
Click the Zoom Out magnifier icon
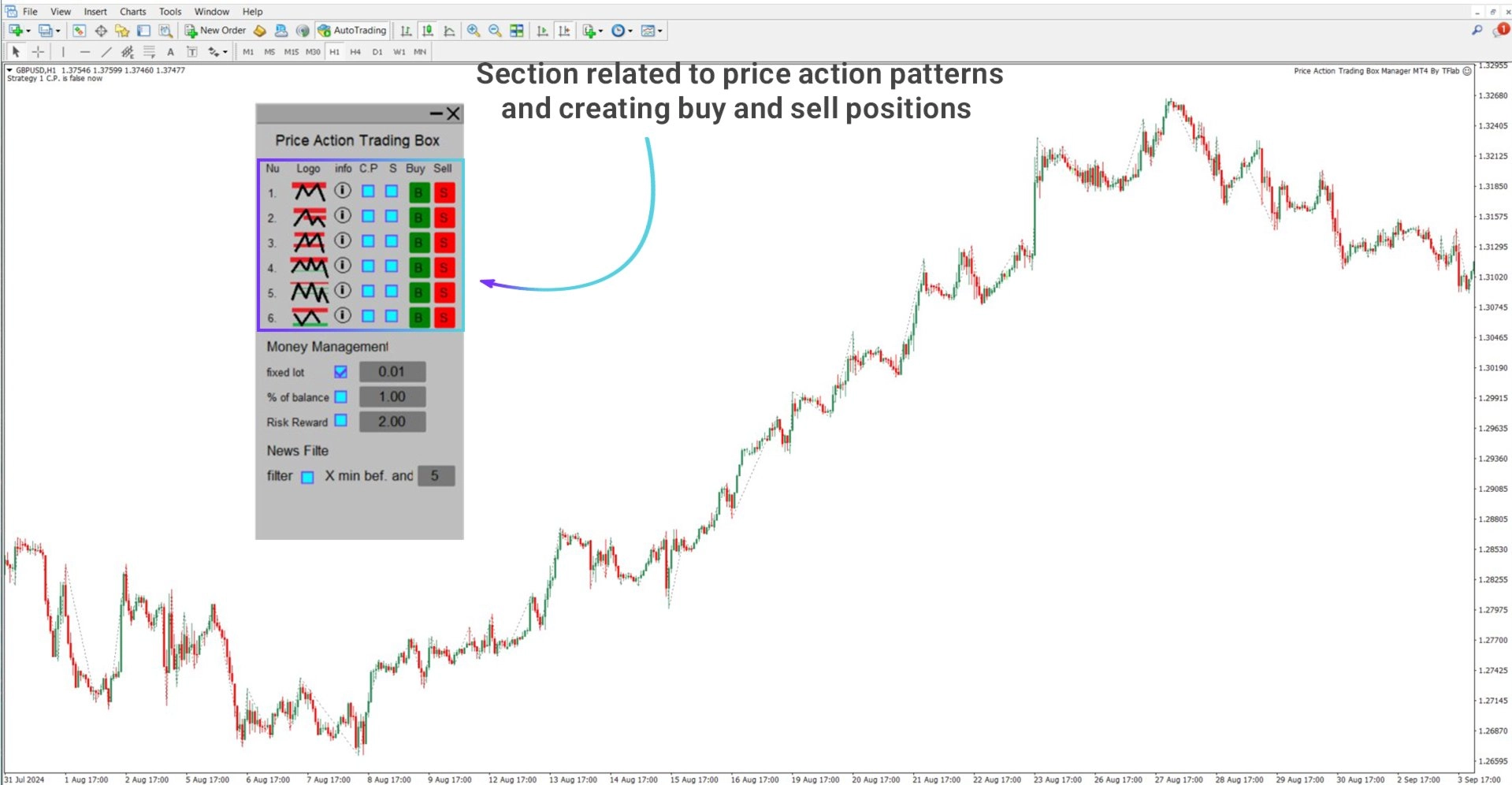(495, 31)
